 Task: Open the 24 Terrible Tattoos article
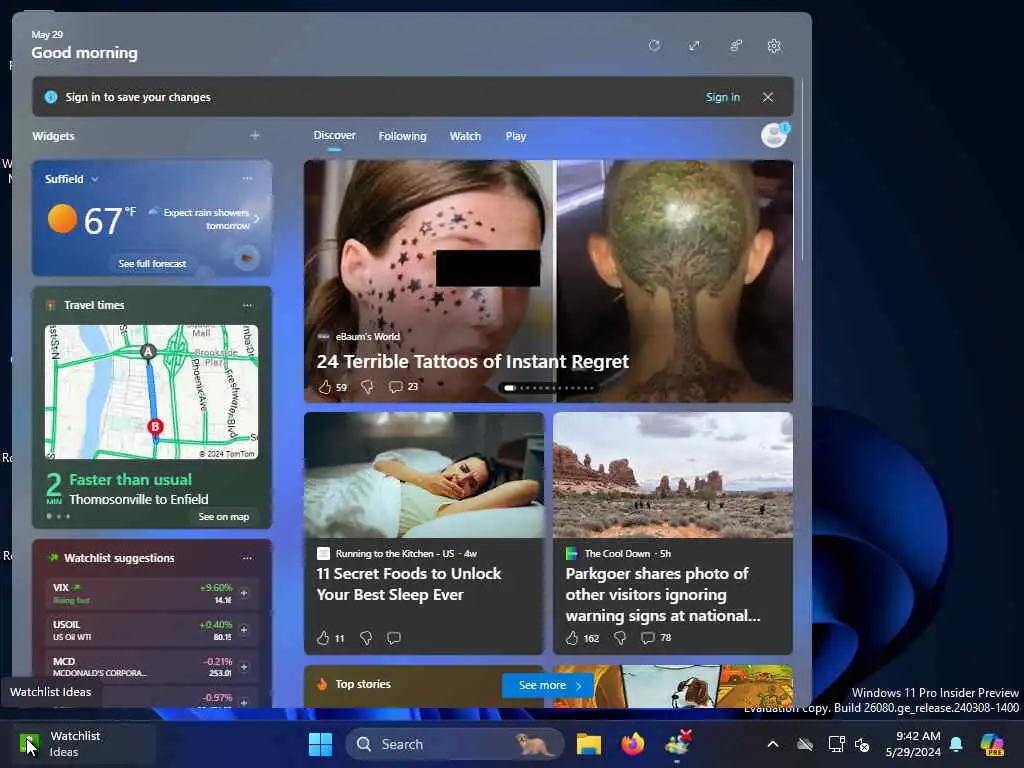tap(472, 361)
